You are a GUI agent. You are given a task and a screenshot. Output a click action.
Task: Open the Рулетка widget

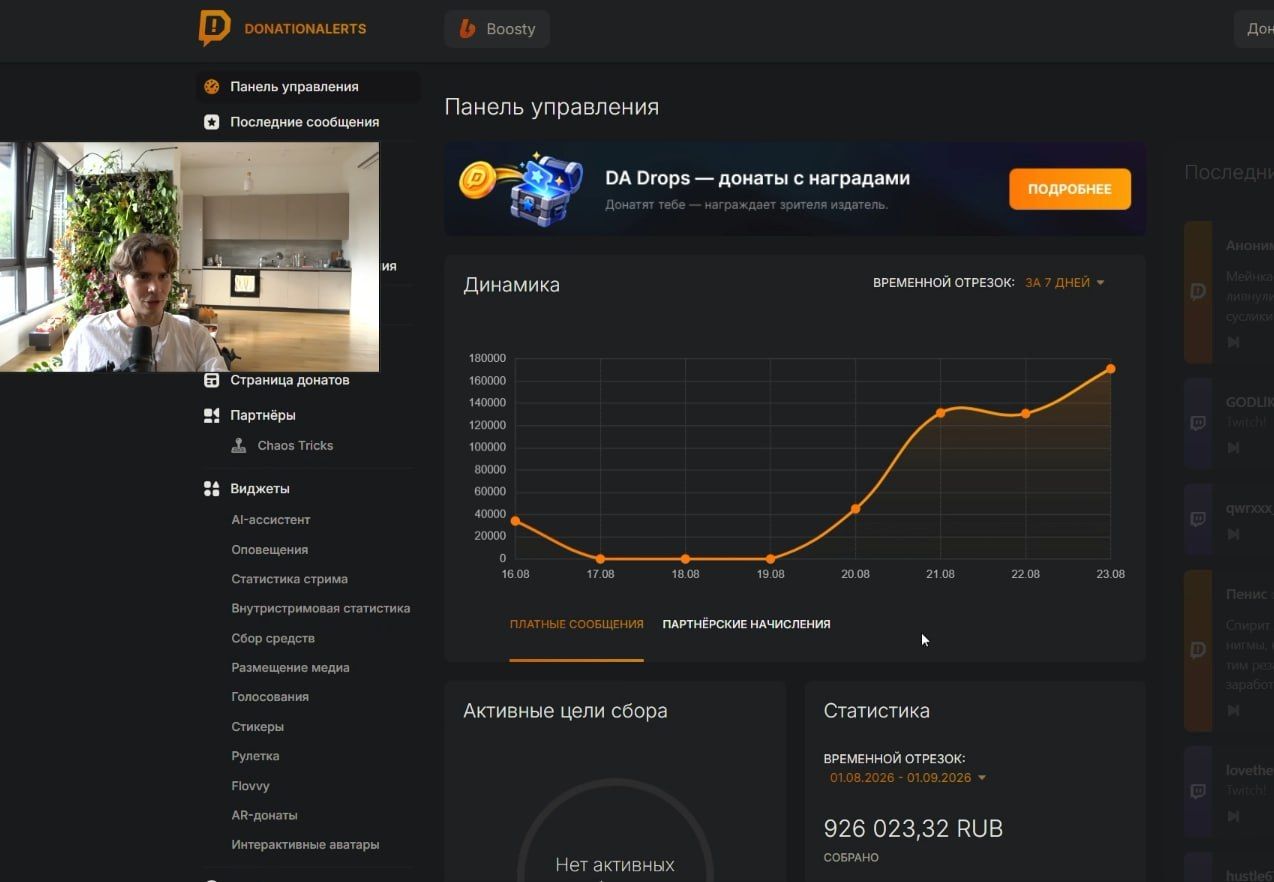(x=255, y=756)
